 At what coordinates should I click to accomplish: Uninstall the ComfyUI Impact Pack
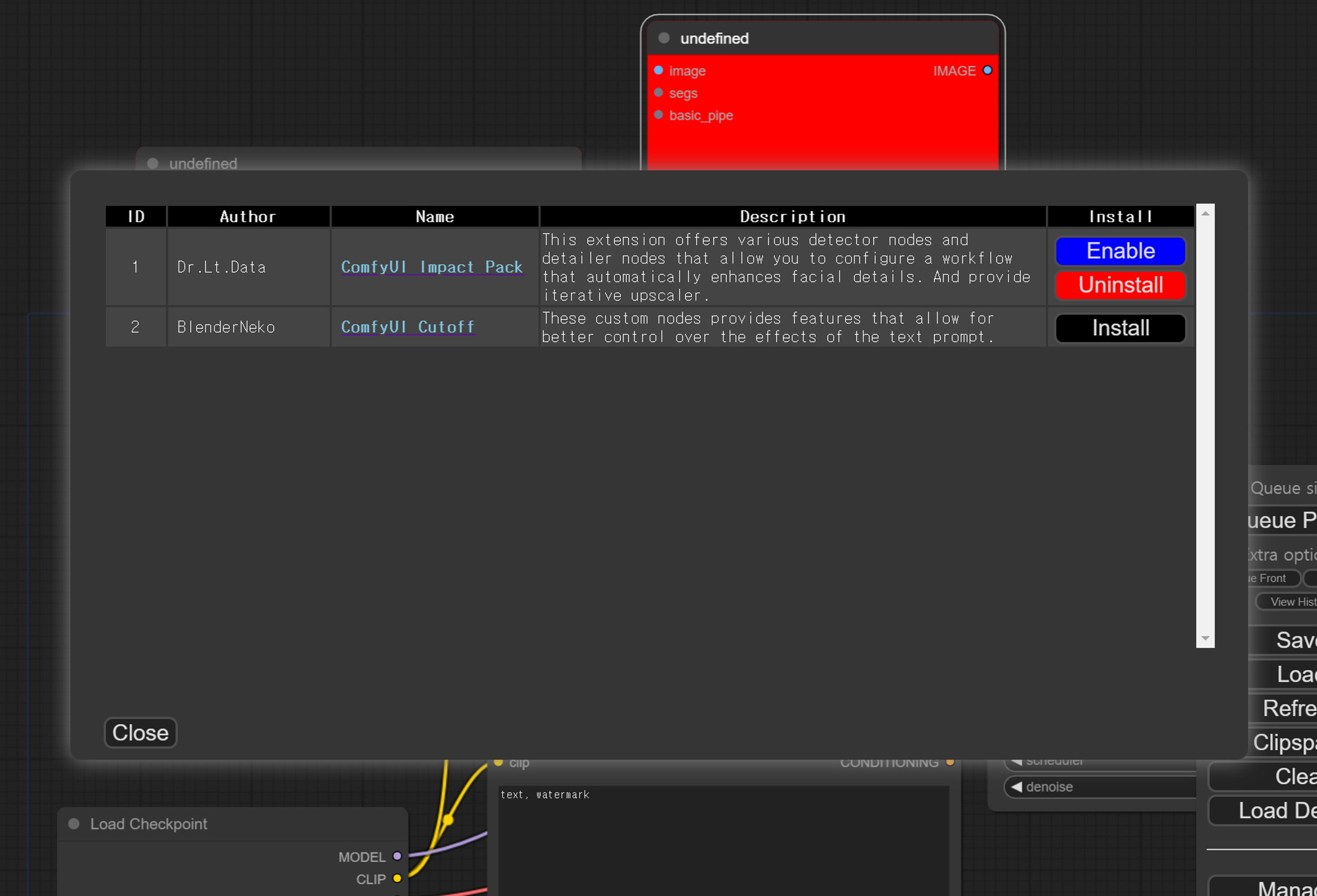click(x=1120, y=285)
